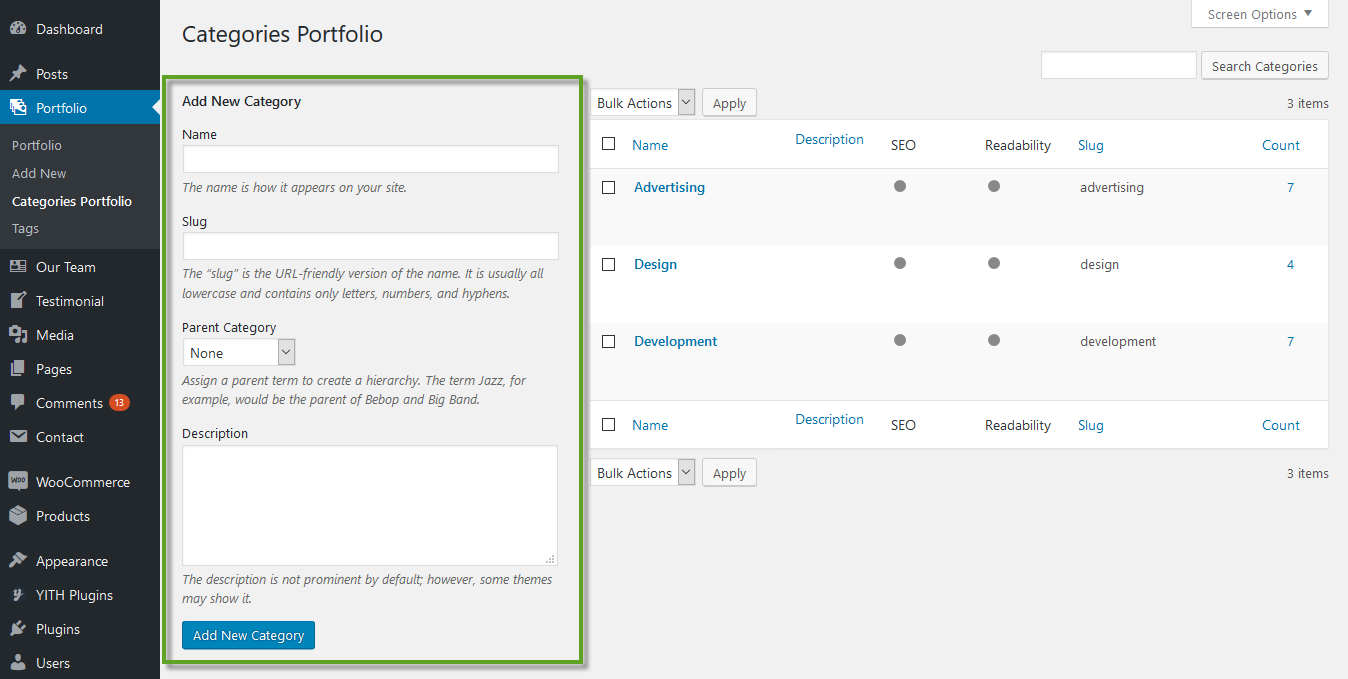Image resolution: width=1348 pixels, height=679 pixels.
Task: Tick the Advertising category checkbox
Action: (x=608, y=187)
